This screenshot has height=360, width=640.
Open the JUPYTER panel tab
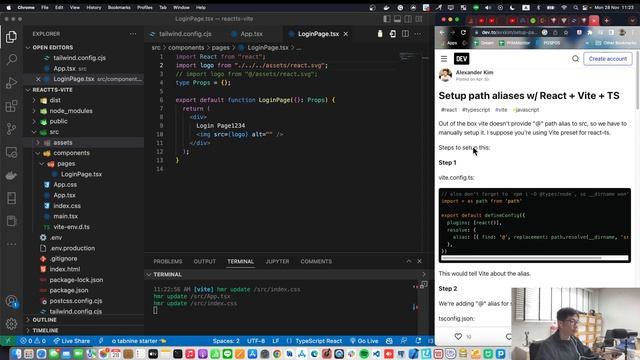pyautogui.click(x=277, y=261)
